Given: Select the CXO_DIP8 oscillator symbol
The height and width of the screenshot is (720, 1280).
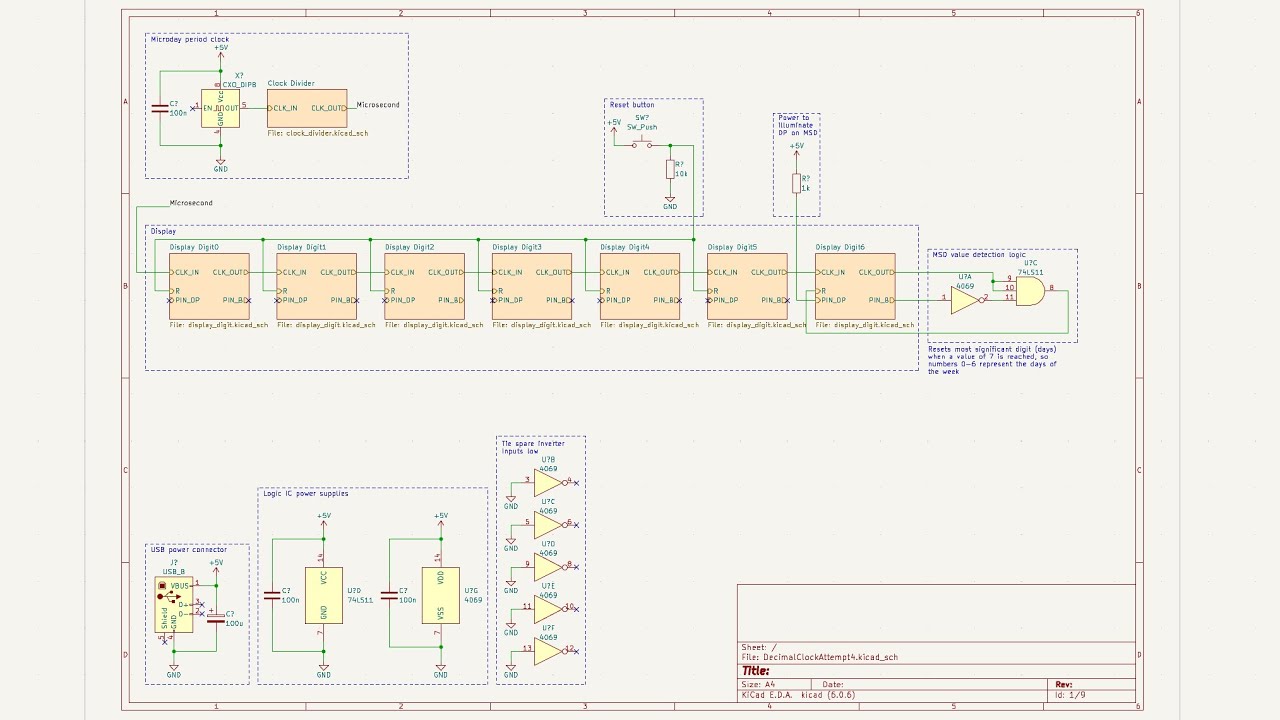Looking at the screenshot, I should (220, 108).
